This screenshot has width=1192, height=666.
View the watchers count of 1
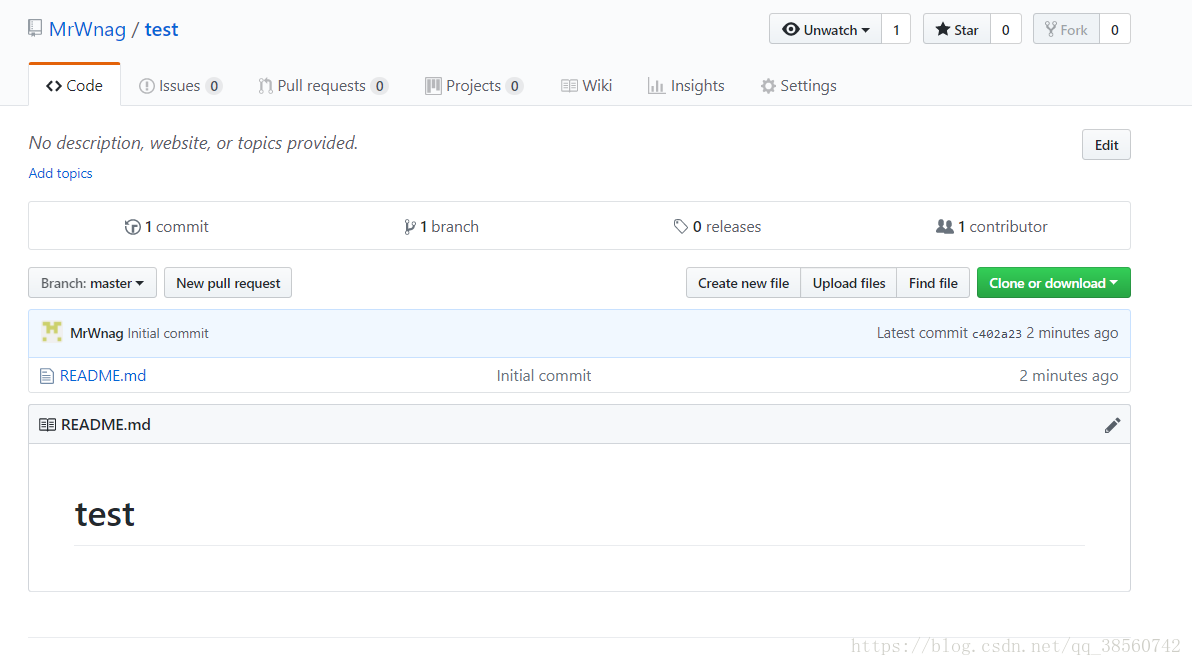point(896,29)
